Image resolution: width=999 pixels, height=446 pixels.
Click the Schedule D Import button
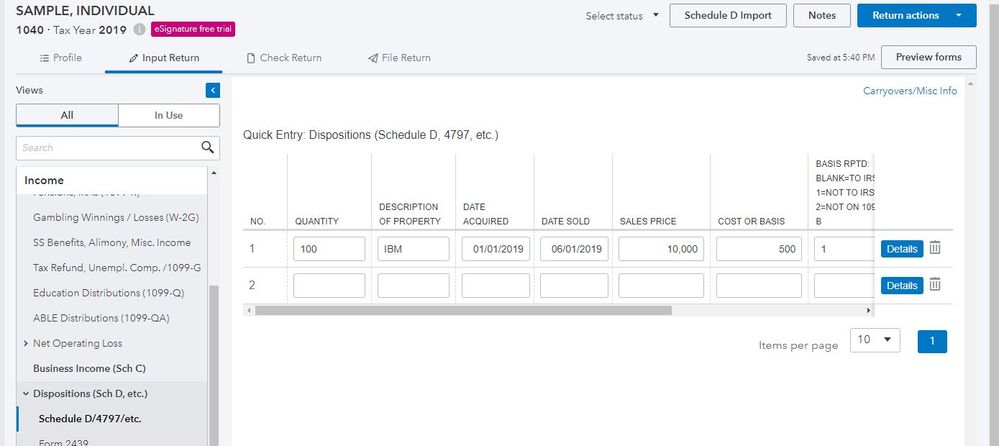[x=725, y=16]
